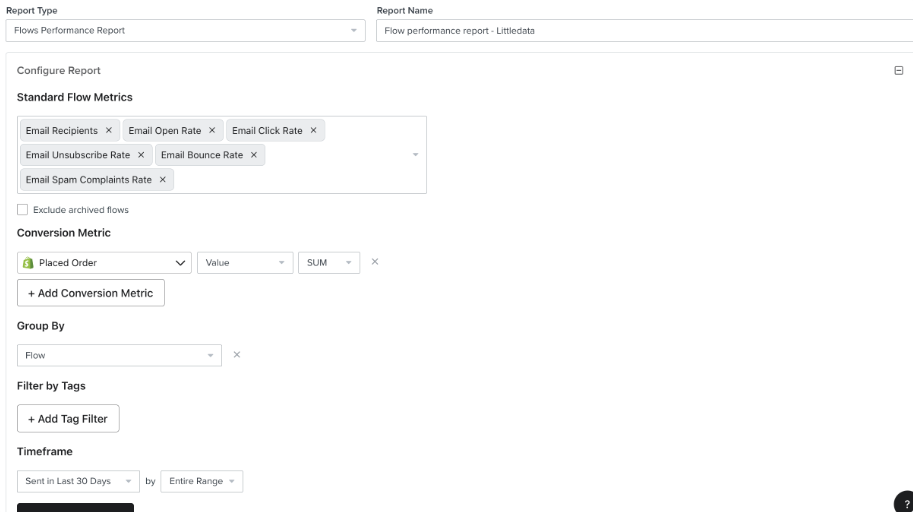The width and height of the screenshot is (913, 512).
Task: Open the Report Type dropdown
Action: (x=186, y=30)
